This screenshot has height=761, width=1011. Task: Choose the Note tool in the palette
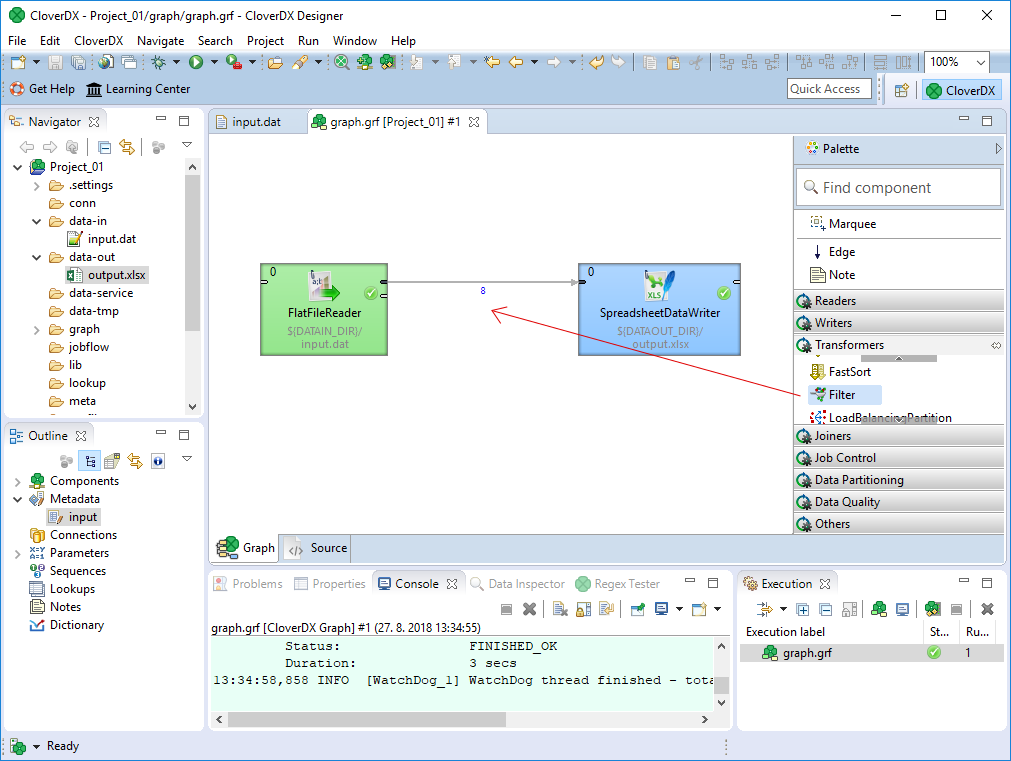click(x=841, y=275)
